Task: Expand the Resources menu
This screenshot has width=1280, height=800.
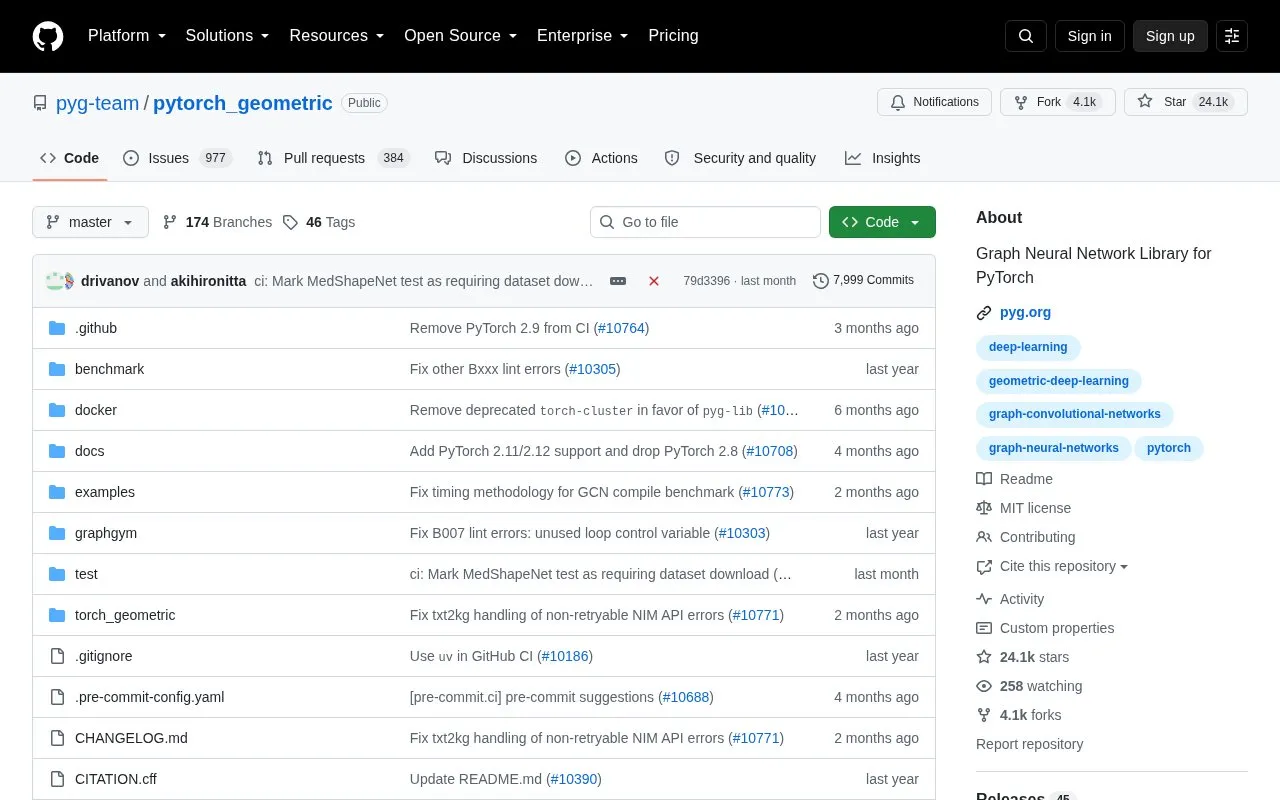Action: pyautogui.click(x=337, y=36)
